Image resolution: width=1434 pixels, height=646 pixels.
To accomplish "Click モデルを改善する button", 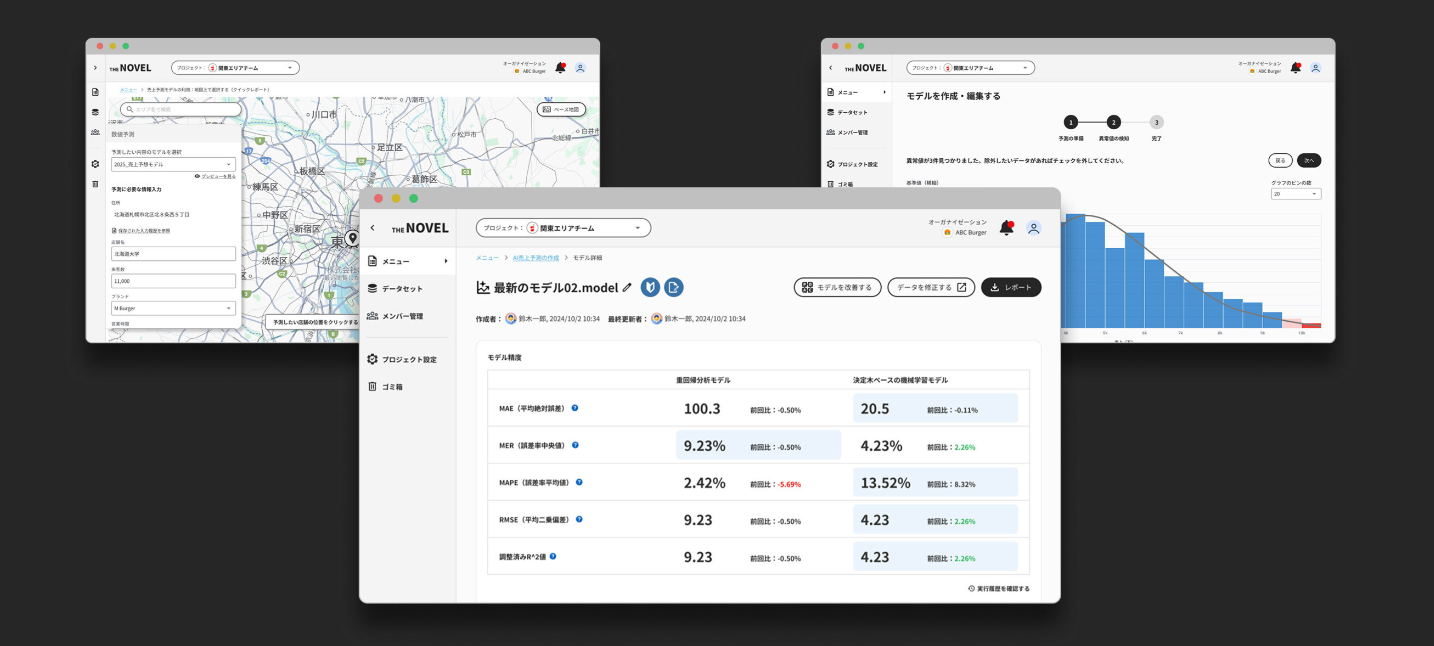I will 838,287.
